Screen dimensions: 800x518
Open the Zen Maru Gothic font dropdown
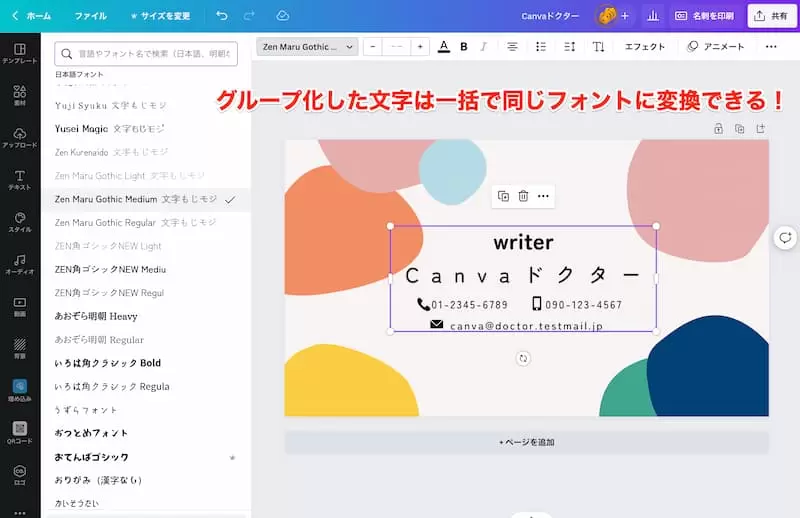point(307,47)
